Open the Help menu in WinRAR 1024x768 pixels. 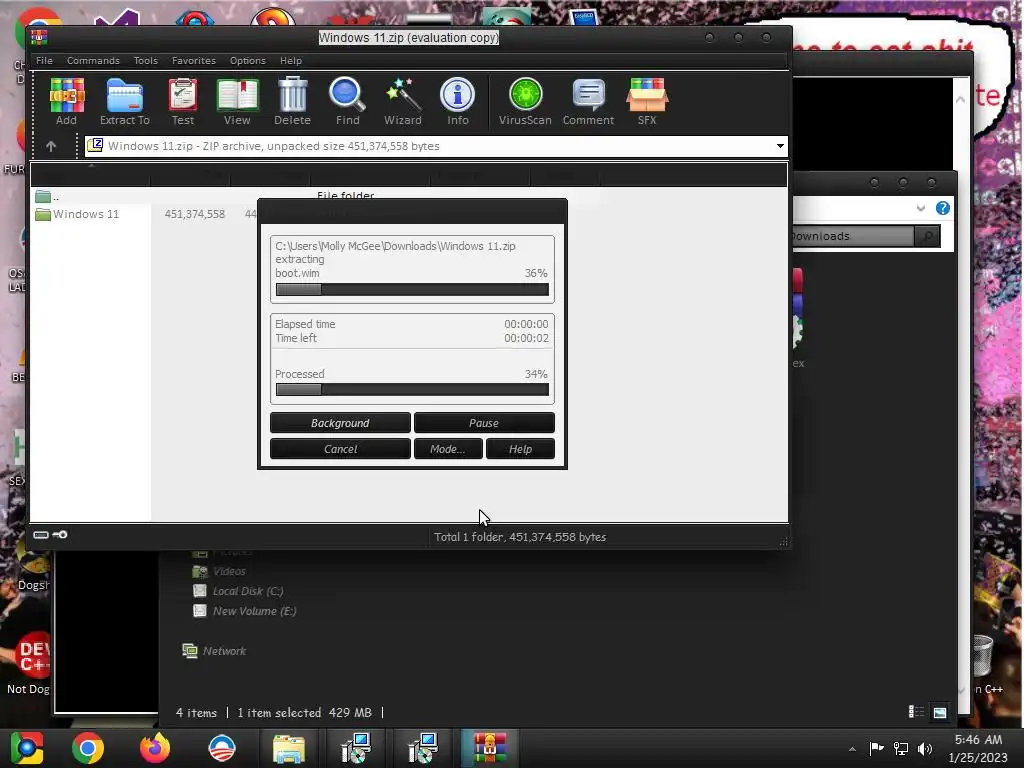[x=291, y=60]
